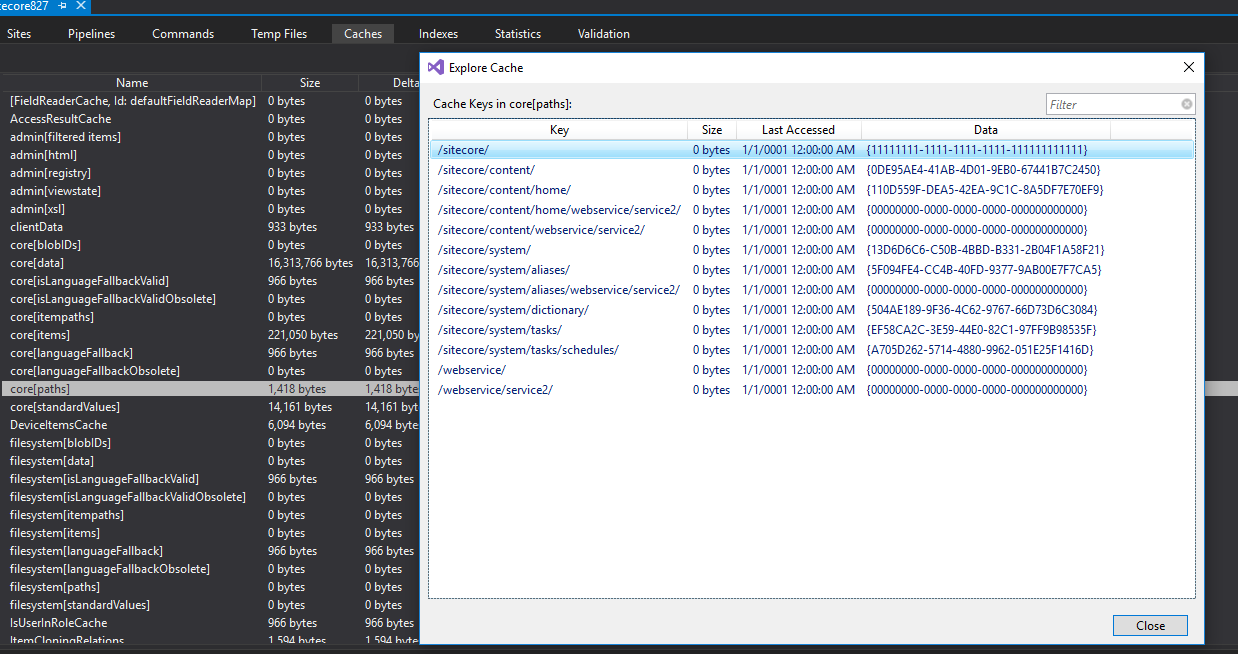Screen dimensions: 1238x654
Task: Select the core[data] cache row
Action: 210,263
